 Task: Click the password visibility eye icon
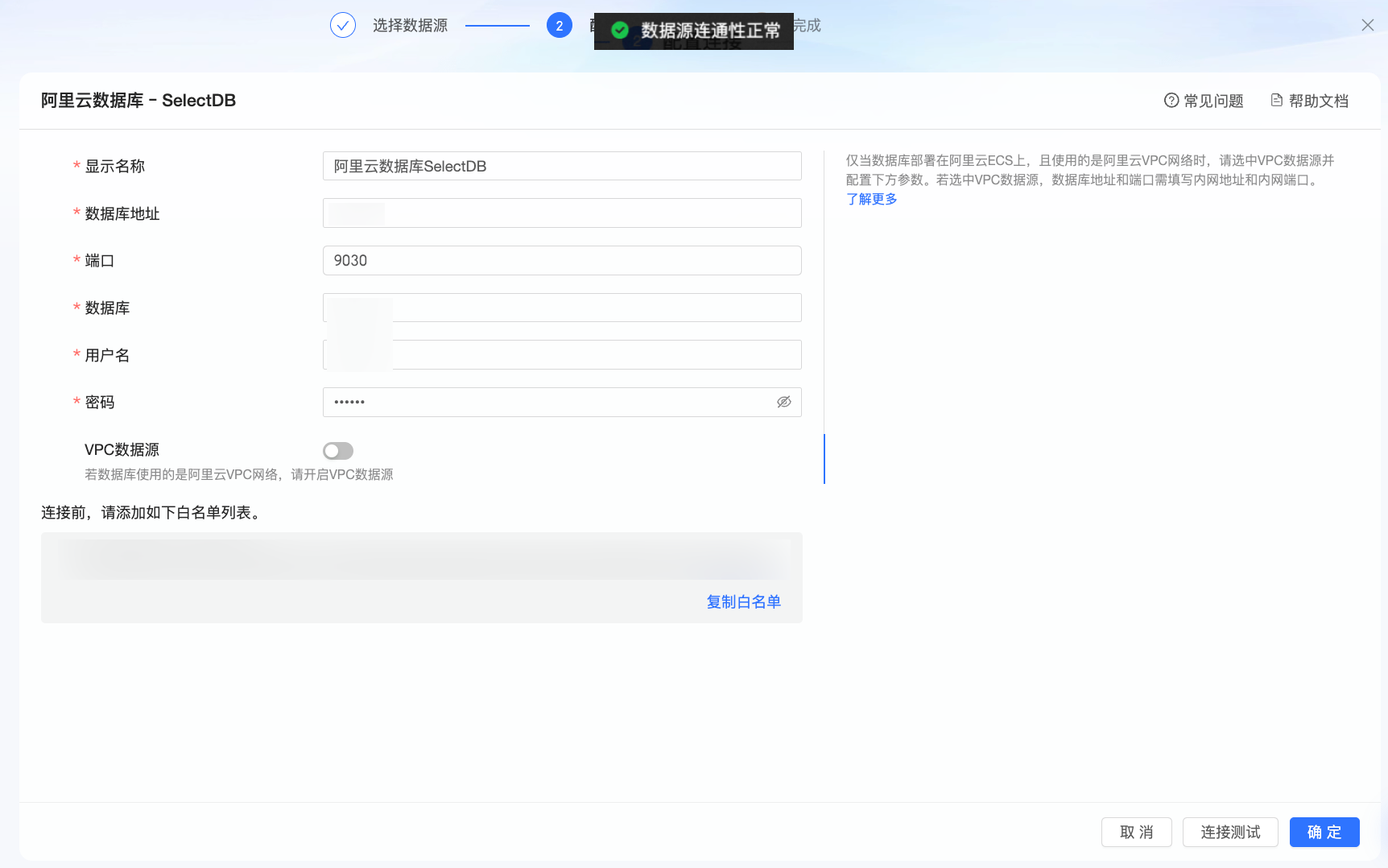coord(783,402)
